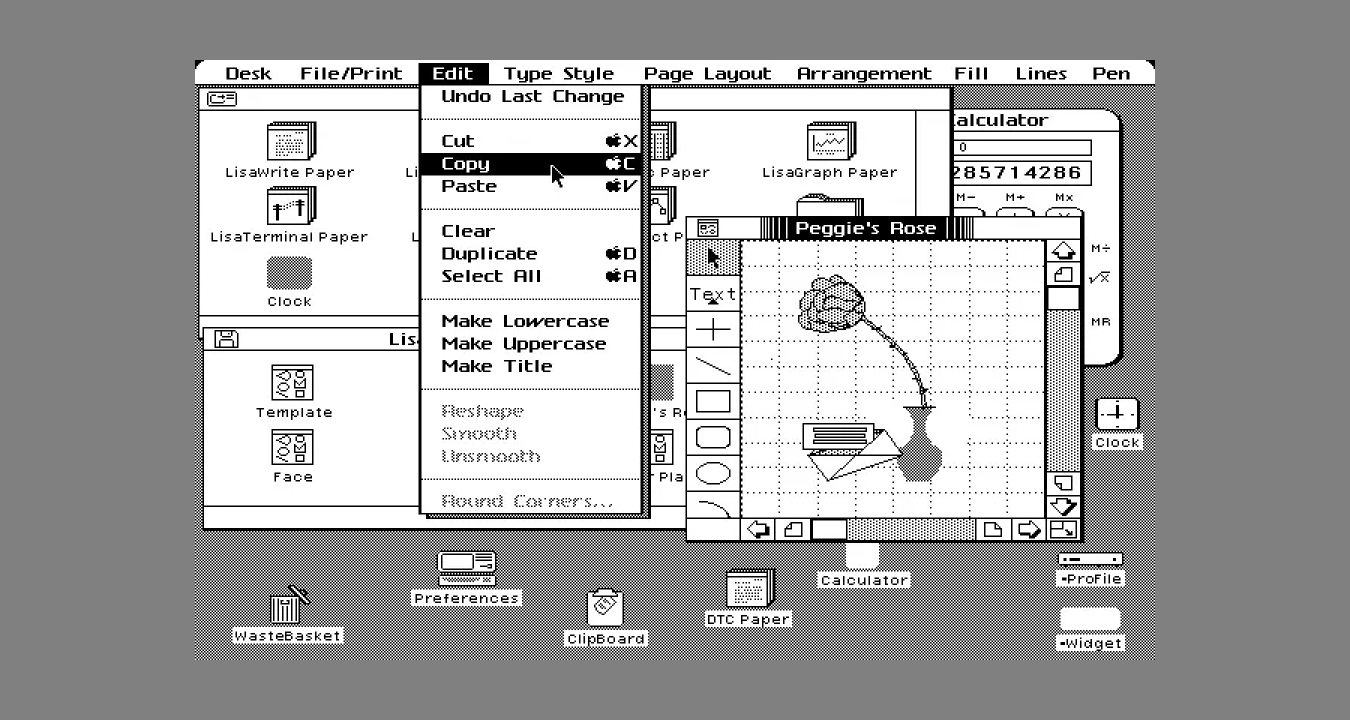Choose Undo Last Change from Edit menu
This screenshot has width=1350, height=720.
[531, 97]
